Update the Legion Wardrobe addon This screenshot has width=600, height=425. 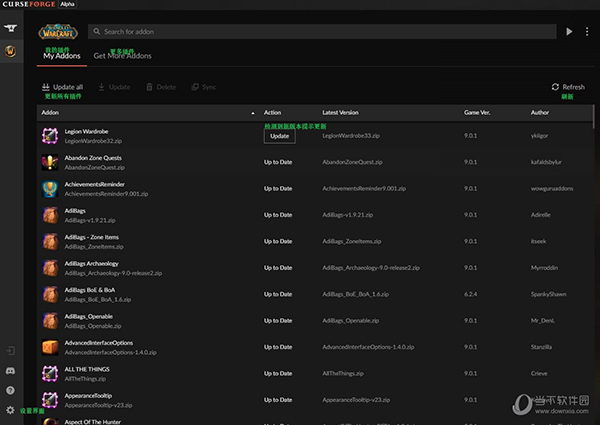[280, 136]
